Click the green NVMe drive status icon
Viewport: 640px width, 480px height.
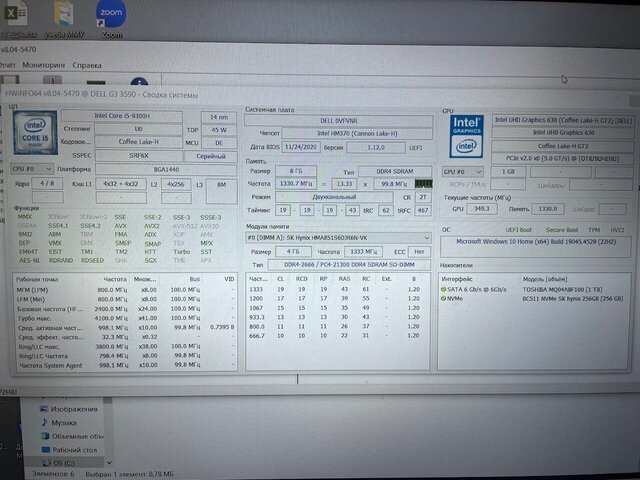[443, 298]
